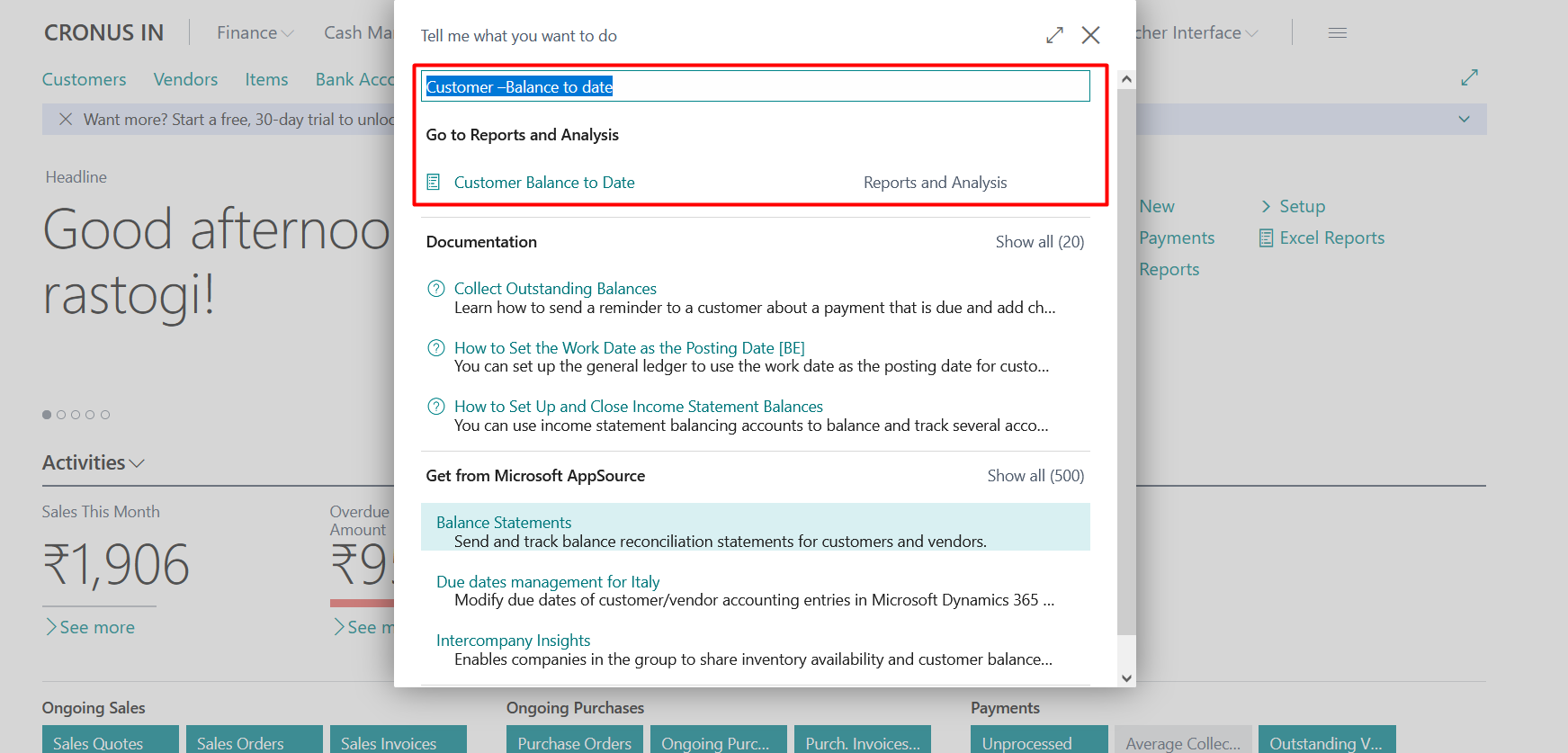Click the hamburger menu icon

[x=1338, y=32]
